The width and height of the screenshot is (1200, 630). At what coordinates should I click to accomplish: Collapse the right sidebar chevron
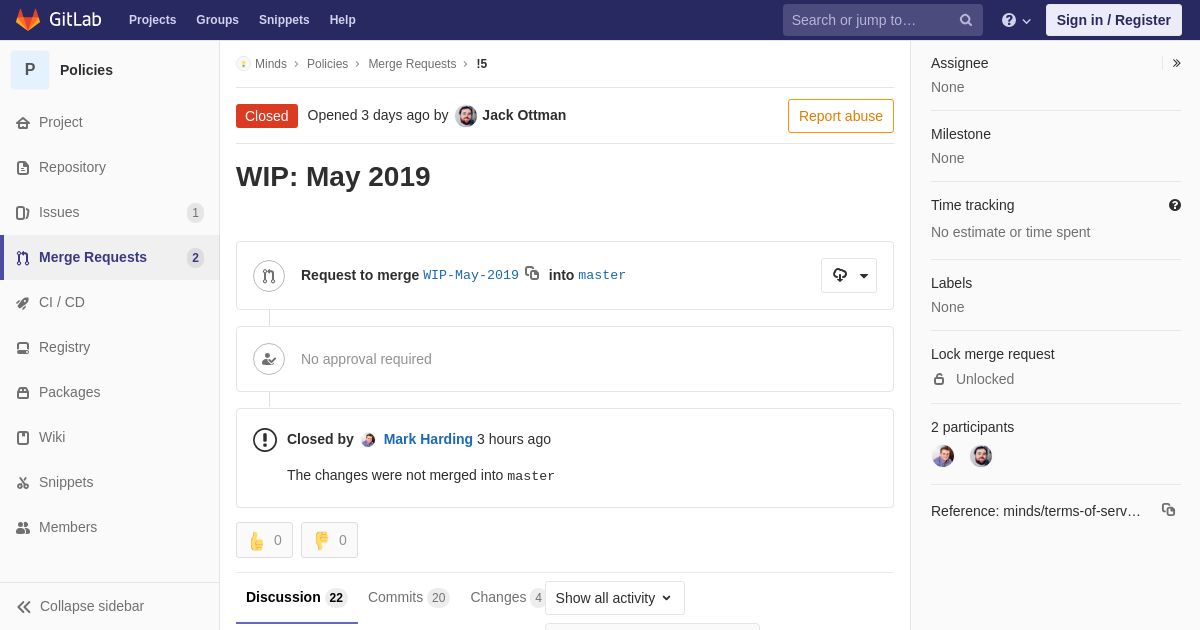[x=1176, y=63]
